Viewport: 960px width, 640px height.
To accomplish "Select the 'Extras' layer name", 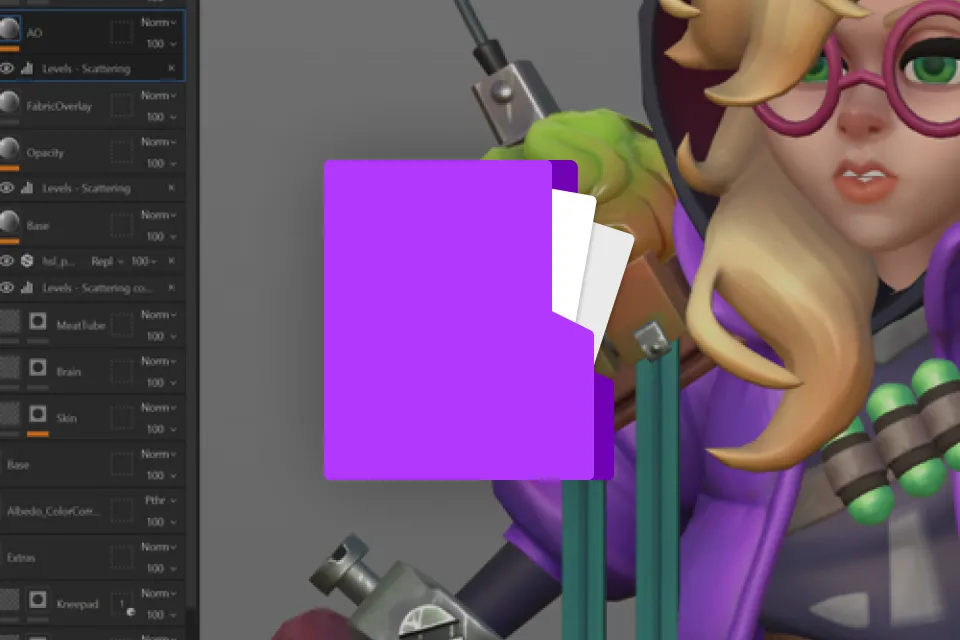I will (21, 558).
